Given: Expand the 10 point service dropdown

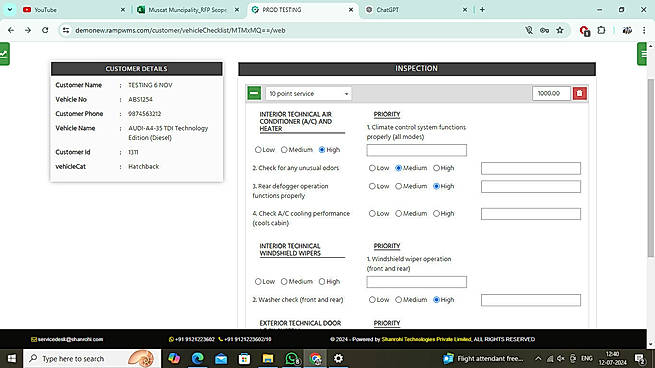Looking at the screenshot, I should (308, 94).
